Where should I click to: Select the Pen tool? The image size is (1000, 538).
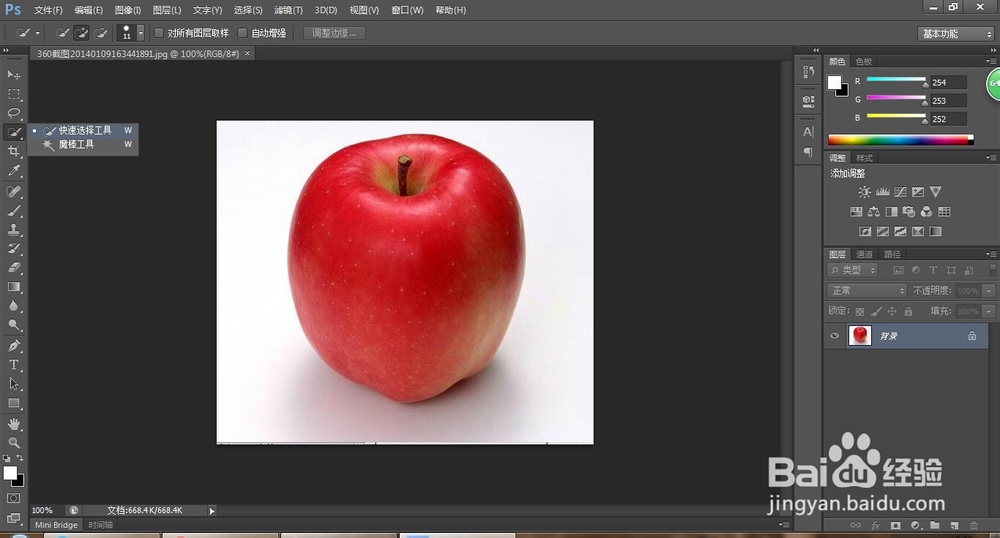pyautogui.click(x=13, y=345)
